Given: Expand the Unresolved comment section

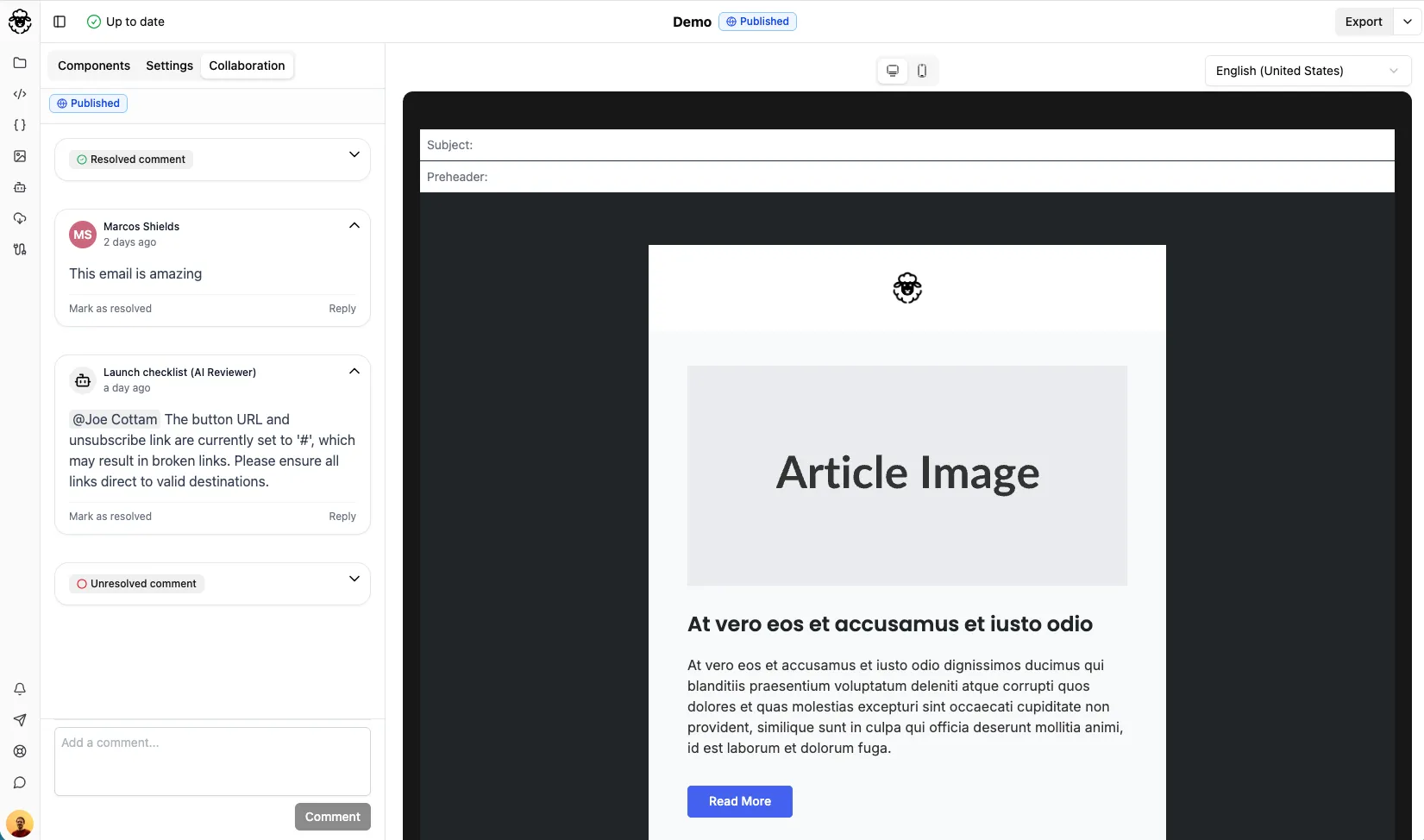Looking at the screenshot, I should (x=354, y=579).
